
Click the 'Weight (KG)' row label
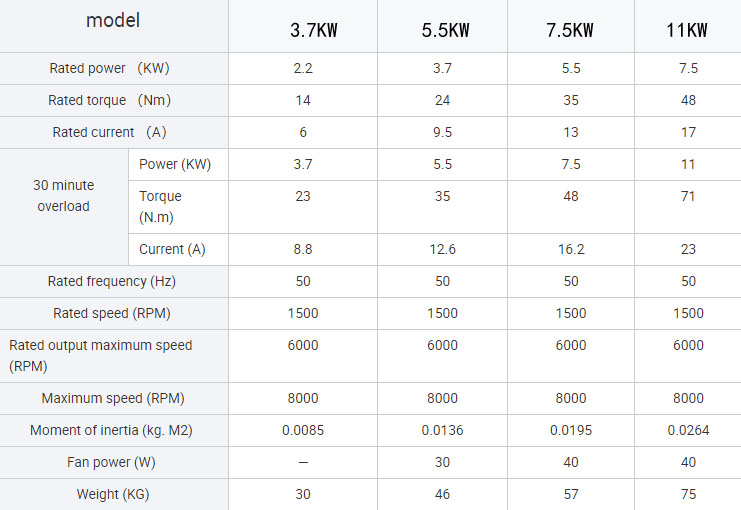[x=113, y=495]
